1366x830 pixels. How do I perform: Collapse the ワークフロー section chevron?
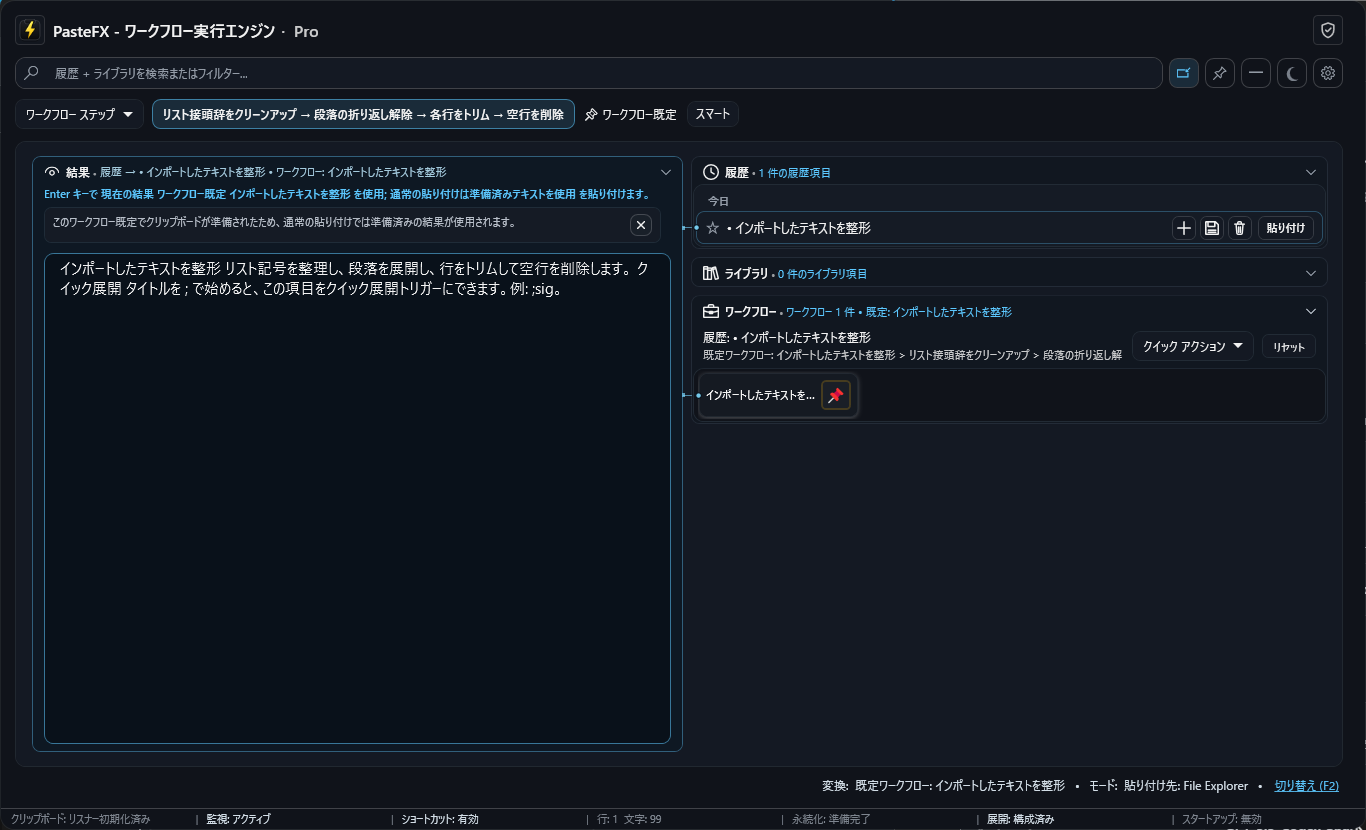click(1311, 311)
